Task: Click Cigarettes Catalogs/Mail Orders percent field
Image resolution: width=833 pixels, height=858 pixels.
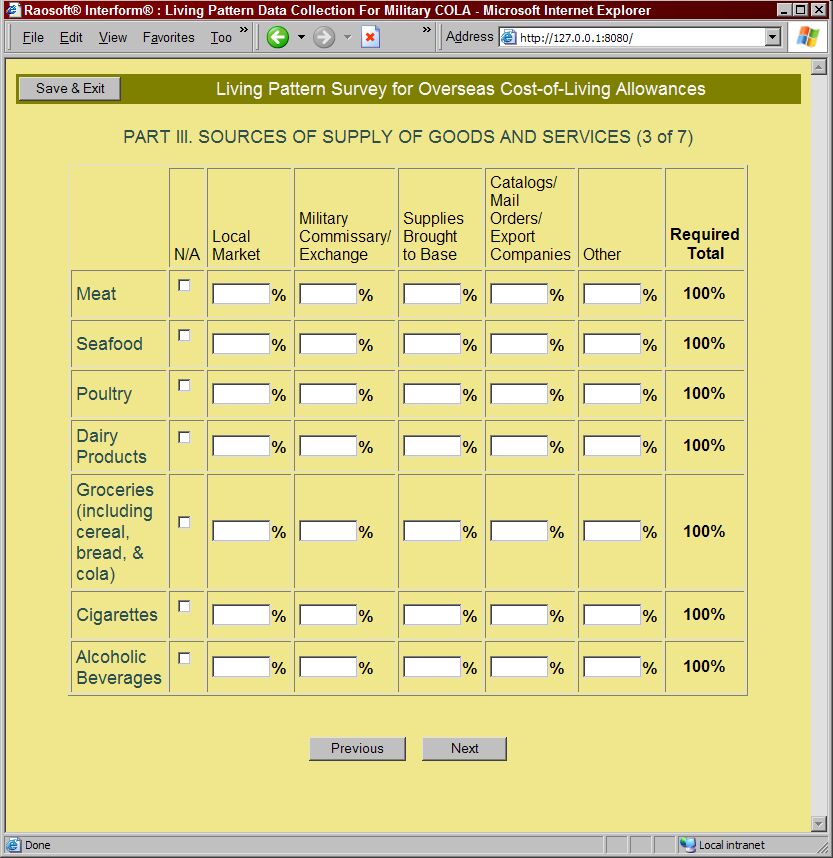Action: [x=519, y=615]
